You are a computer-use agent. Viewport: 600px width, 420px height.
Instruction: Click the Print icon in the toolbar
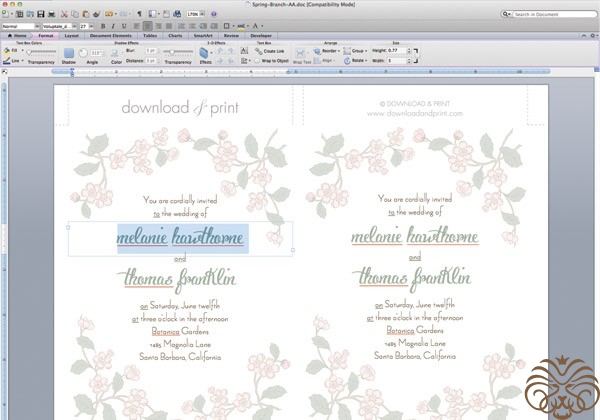coord(50,14)
